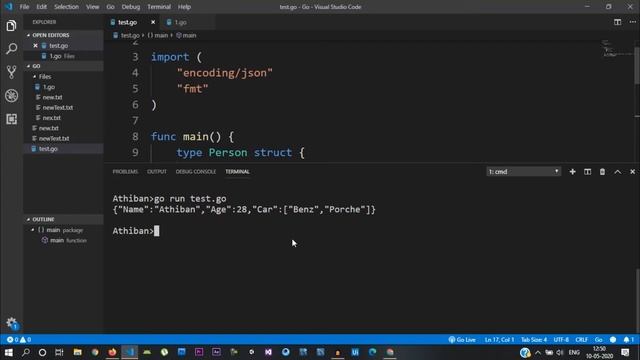
Task: Click the VS Code taskbar icon
Action: pyautogui.click(x=129, y=352)
